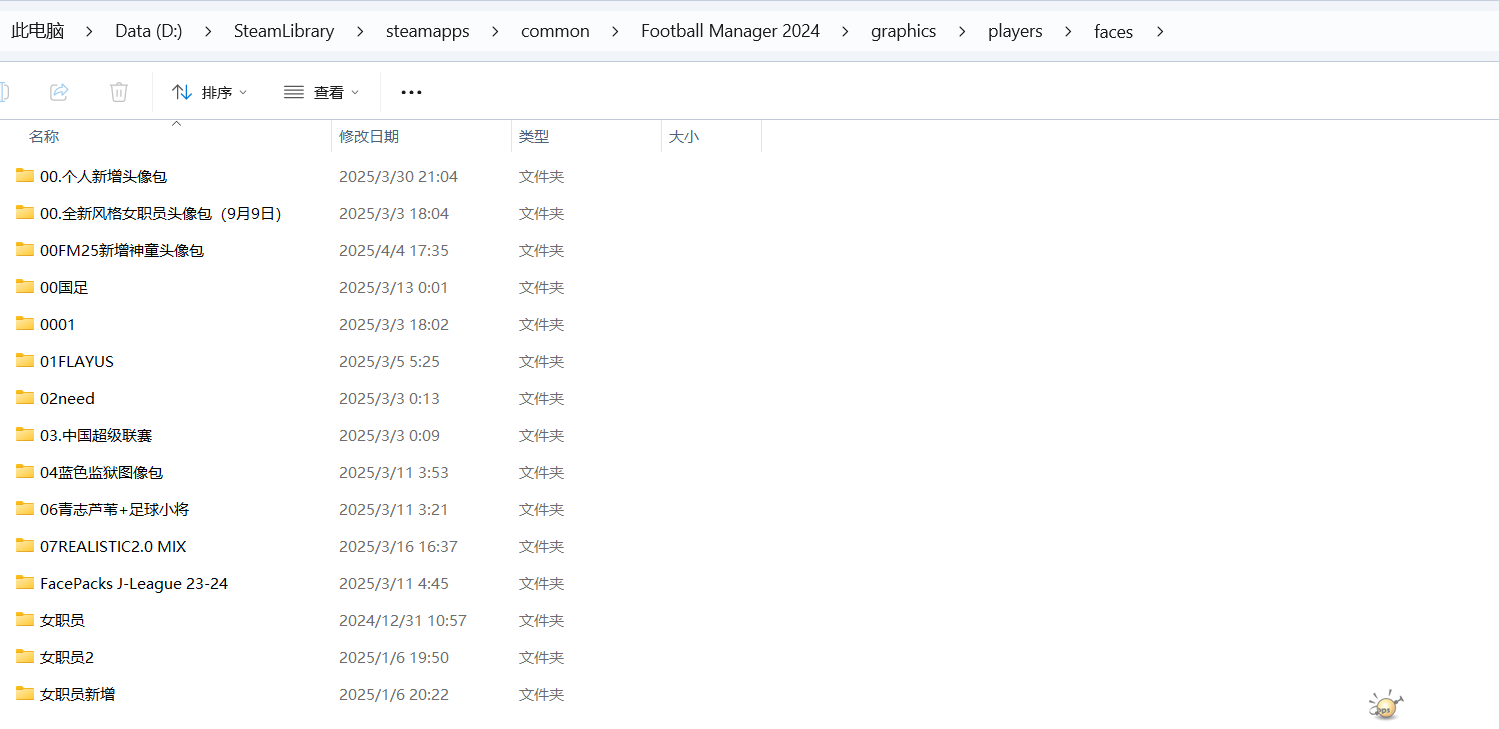Click folder icon of 女职员2
The width and height of the screenshot is (1499, 729).
coord(25,657)
